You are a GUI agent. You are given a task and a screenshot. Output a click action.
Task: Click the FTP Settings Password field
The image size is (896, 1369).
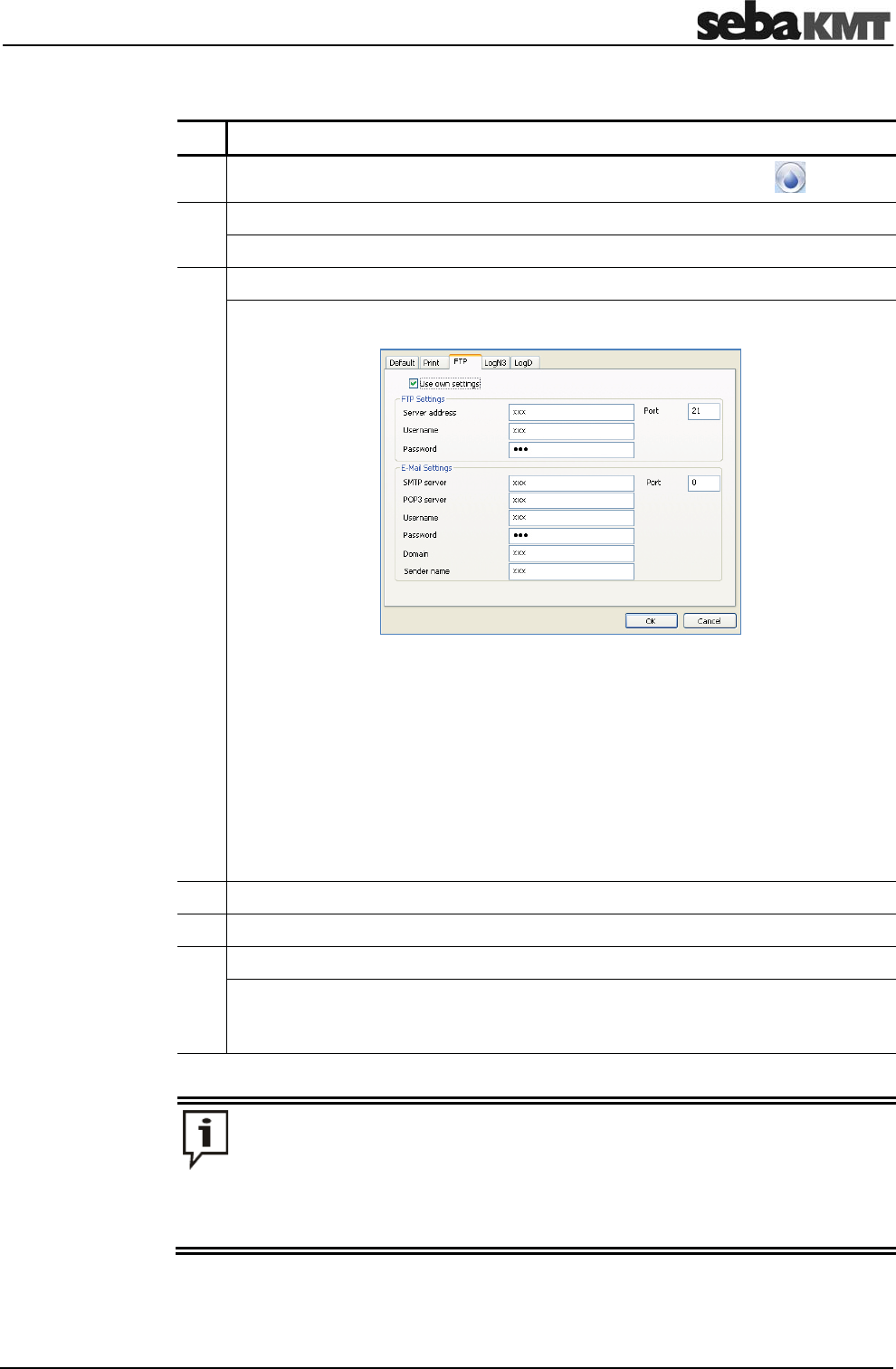click(571, 449)
